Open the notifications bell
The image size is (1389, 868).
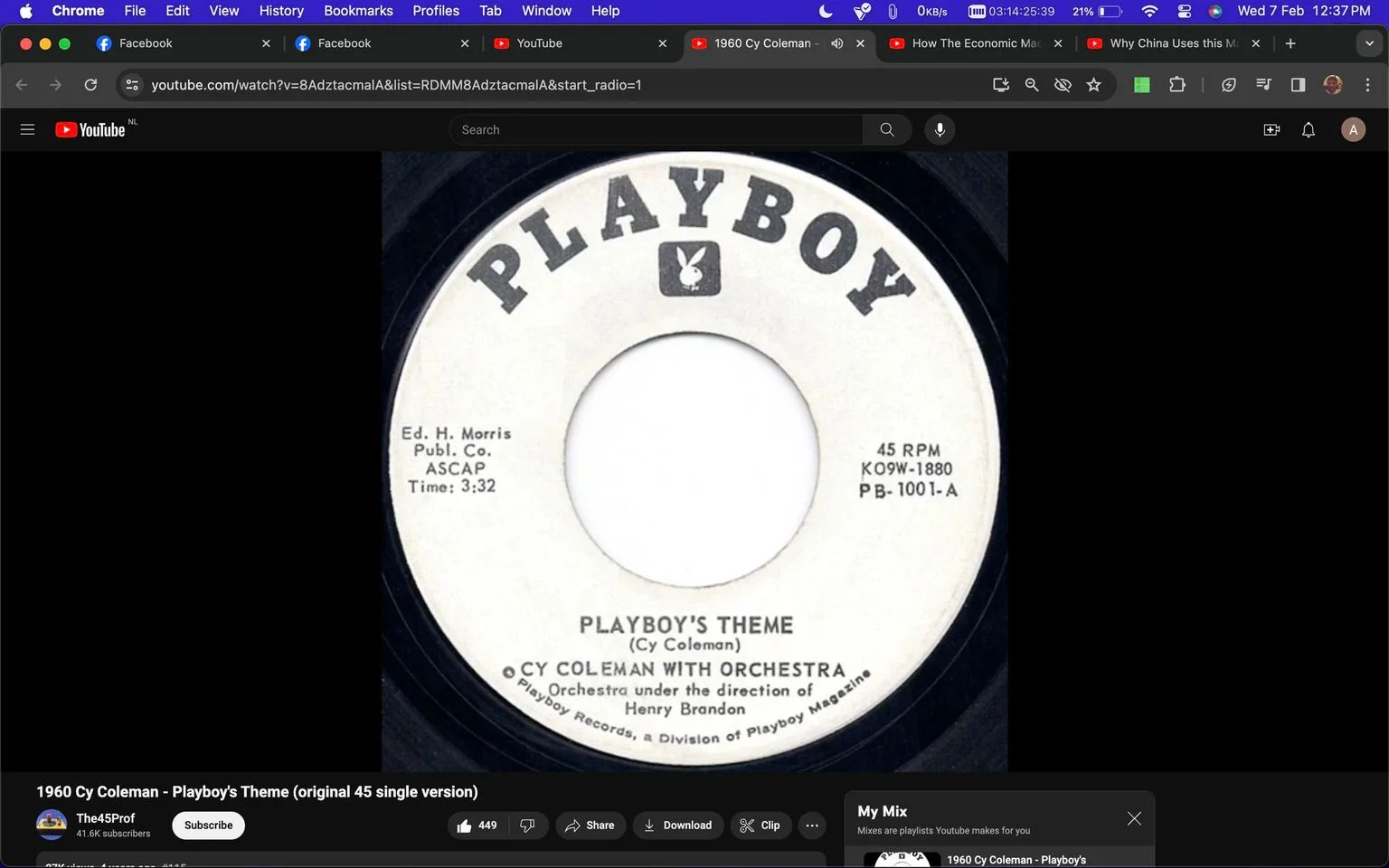click(x=1309, y=129)
